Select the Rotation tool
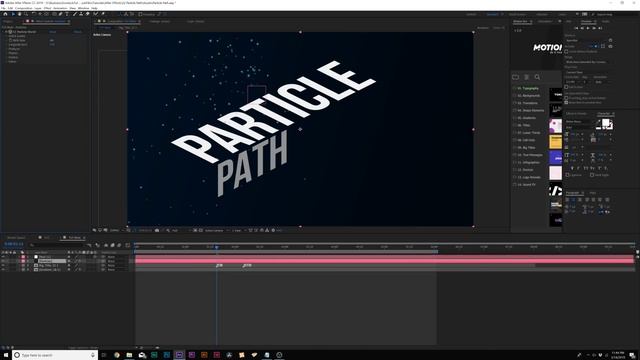The image size is (640, 360). pos(34,14)
